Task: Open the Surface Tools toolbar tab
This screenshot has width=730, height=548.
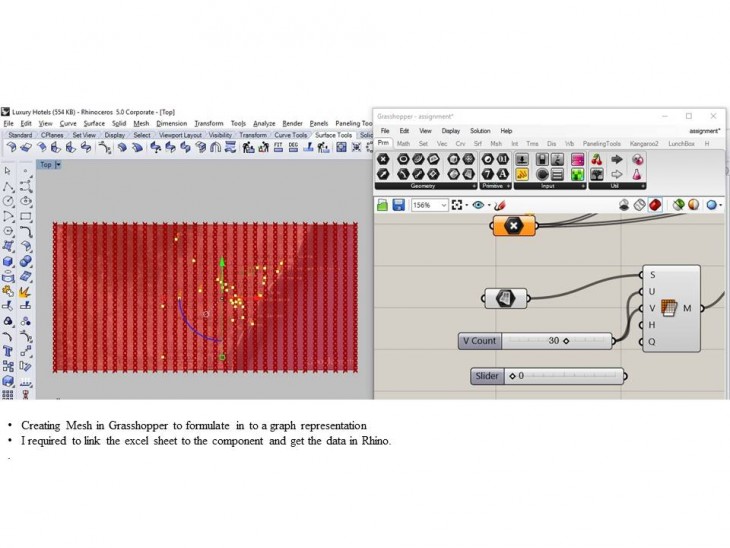Action: point(333,135)
